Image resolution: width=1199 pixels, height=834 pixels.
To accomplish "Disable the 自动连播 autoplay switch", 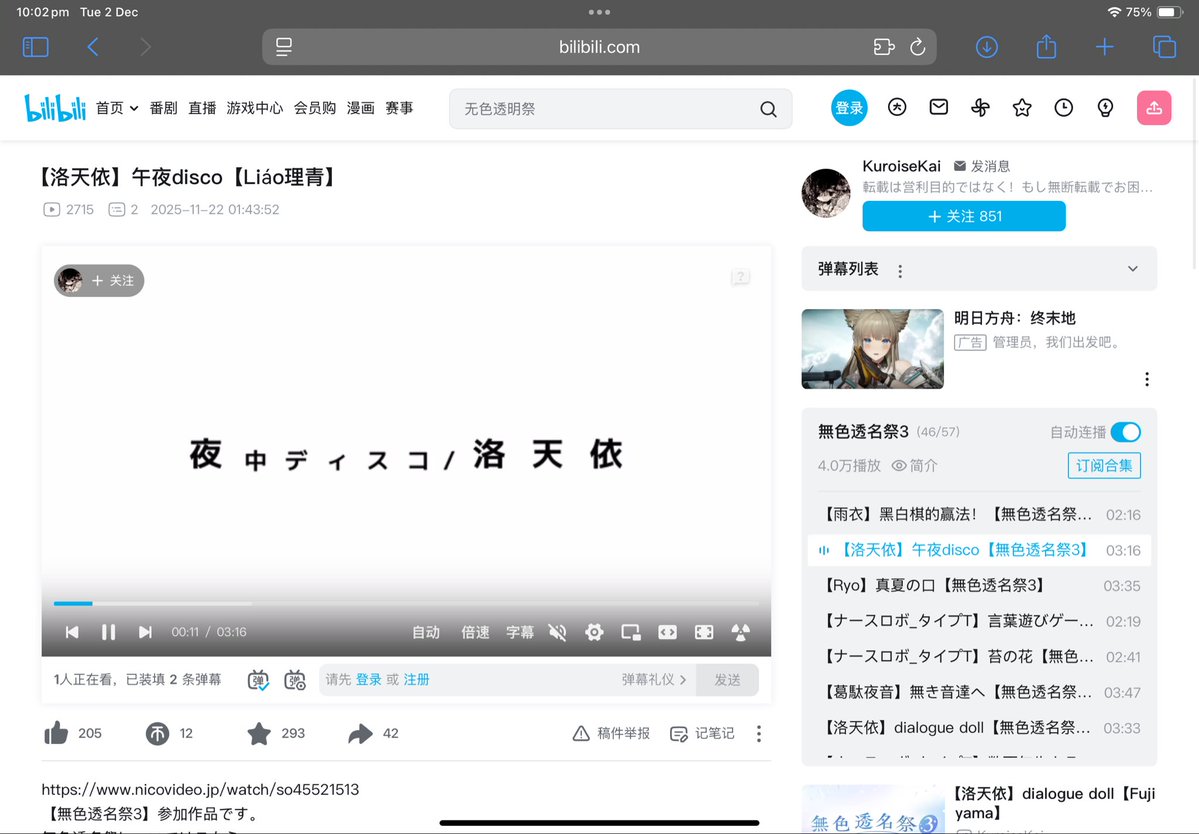I will [x=1125, y=432].
